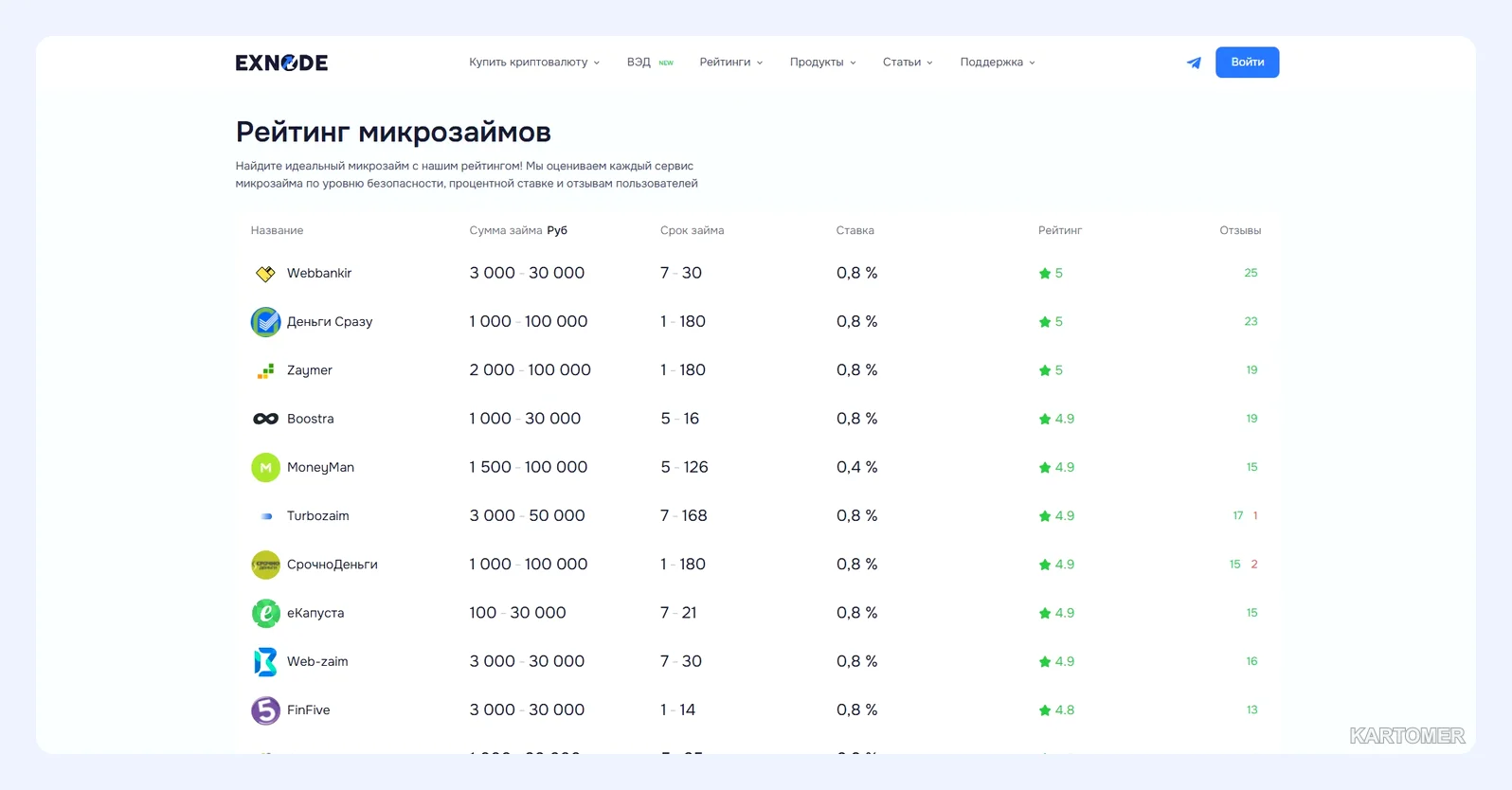Click the rating star in MoneyMan row
This screenshot has width=1512, height=790.
point(1045,467)
